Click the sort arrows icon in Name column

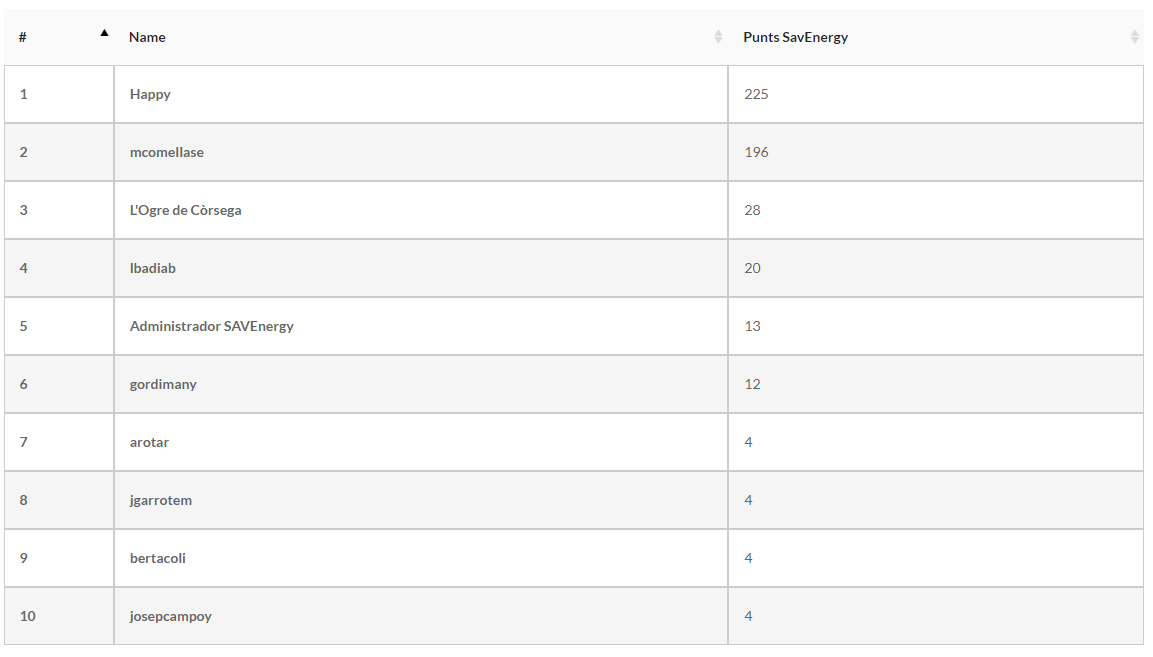[718, 37]
